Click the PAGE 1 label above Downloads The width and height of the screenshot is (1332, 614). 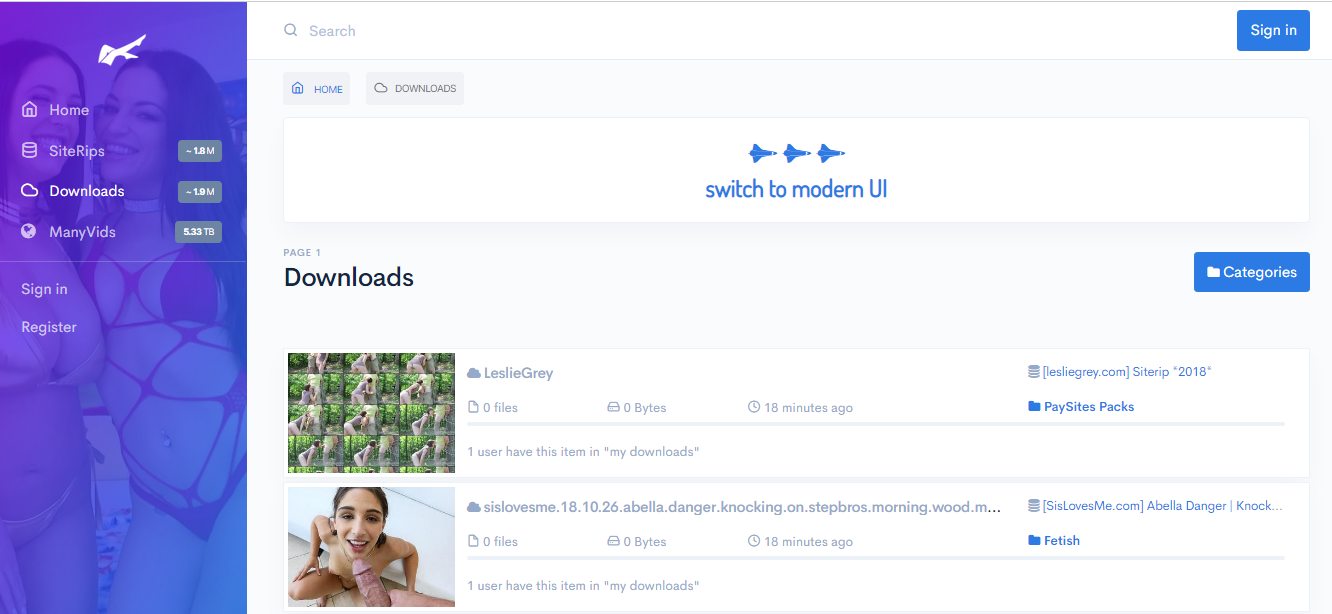[x=302, y=253]
